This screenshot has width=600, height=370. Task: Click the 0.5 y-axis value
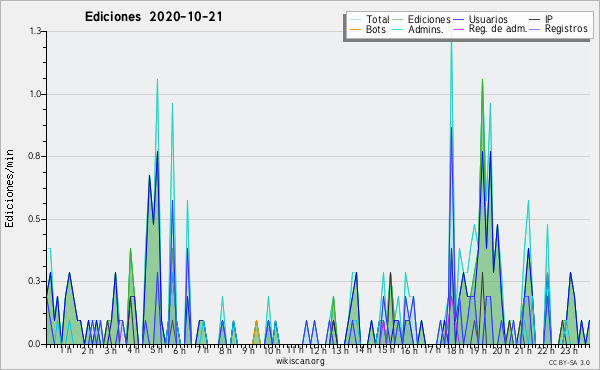click(x=35, y=219)
